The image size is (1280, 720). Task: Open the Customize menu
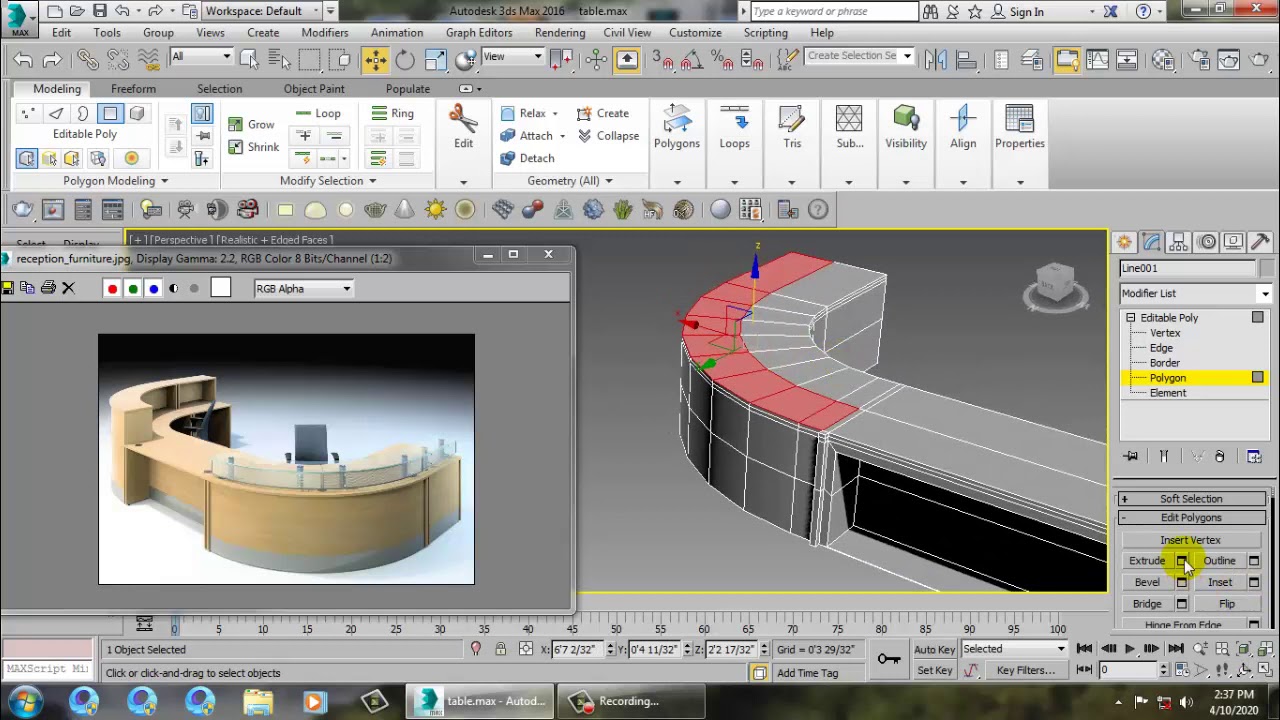(695, 33)
